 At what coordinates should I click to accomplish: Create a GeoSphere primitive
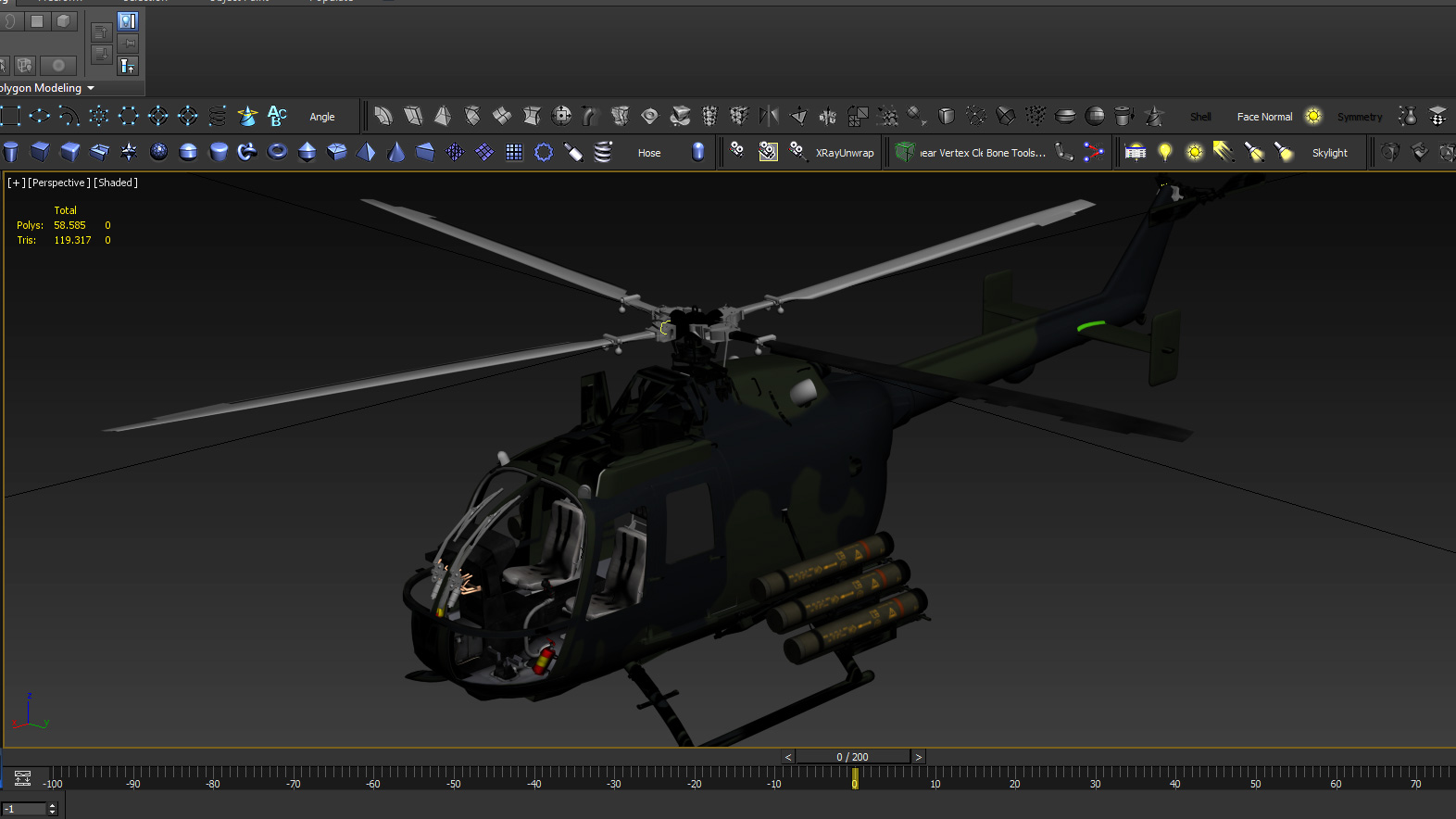coord(159,152)
